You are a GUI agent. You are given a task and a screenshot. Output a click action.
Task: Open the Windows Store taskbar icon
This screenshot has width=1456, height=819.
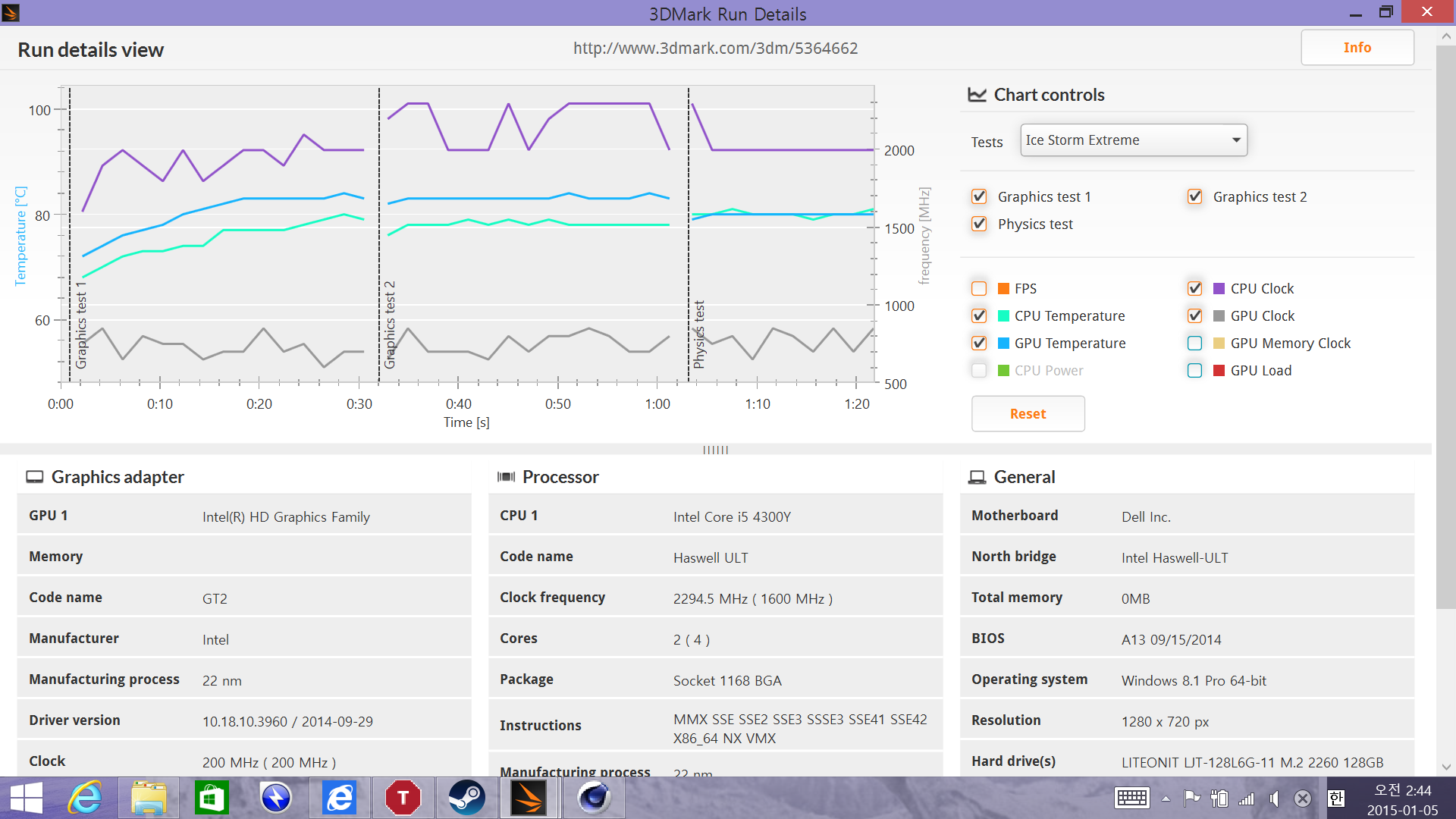pyautogui.click(x=212, y=798)
